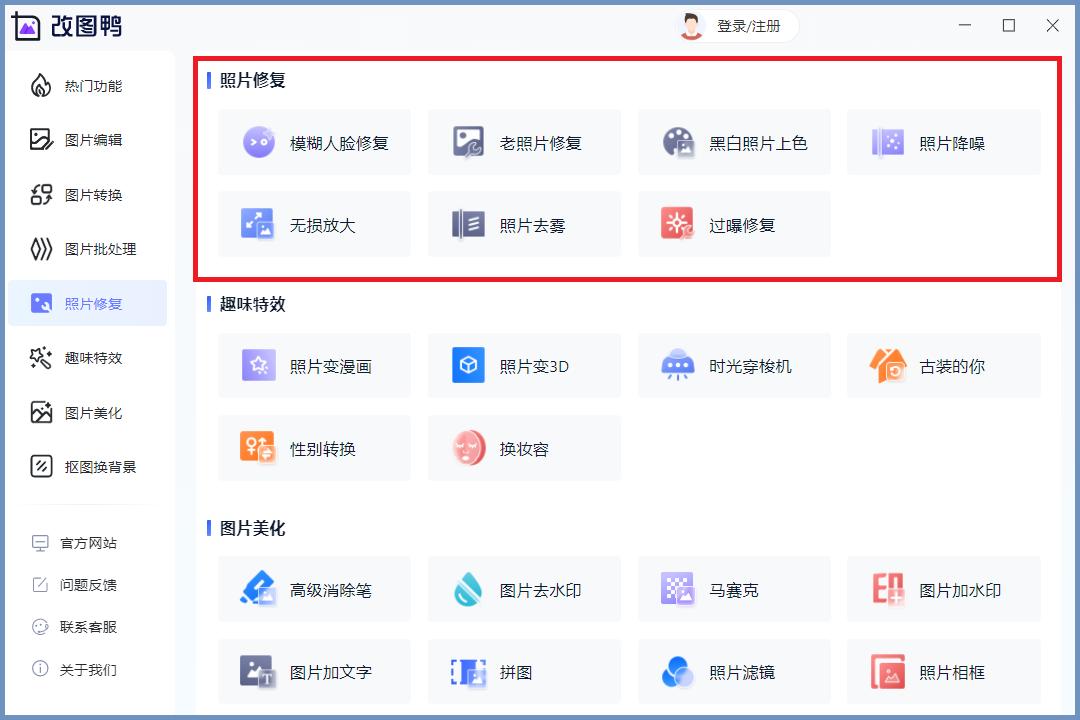Image resolution: width=1080 pixels, height=720 pixels.
Task: Open 照片变漫画 cartoon effect
Action: [x=314, y=365]
